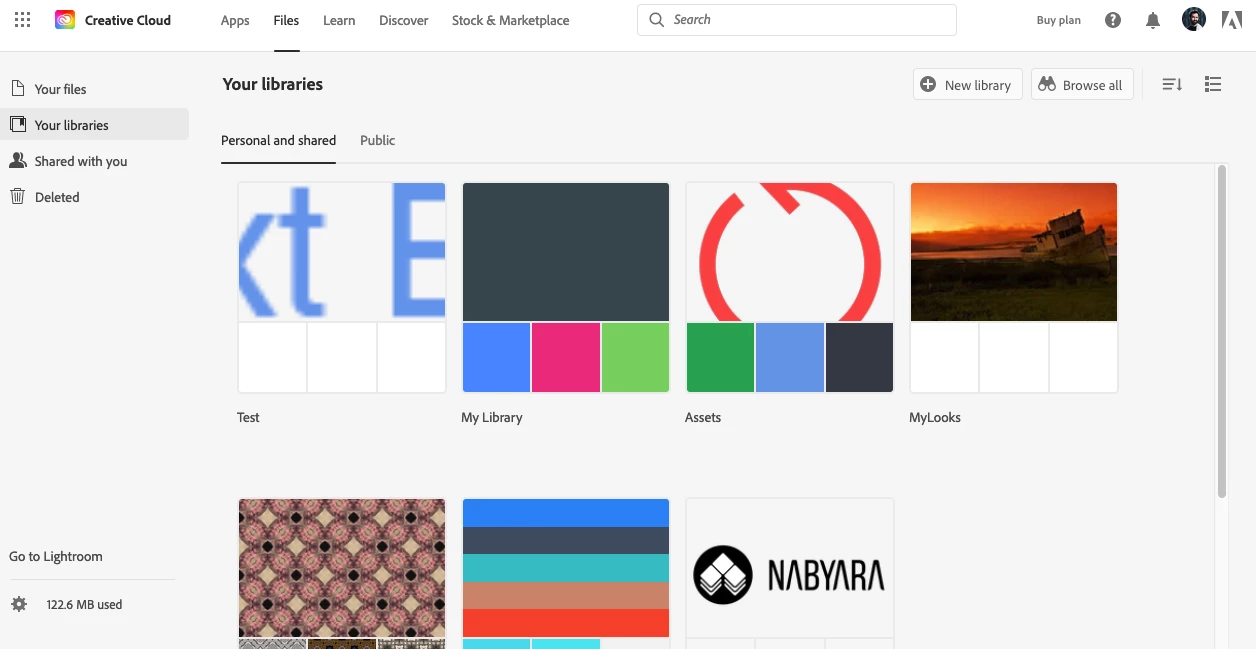Click the 122.6 MB used text
The image size is (1256, 649).
point(84,605)
